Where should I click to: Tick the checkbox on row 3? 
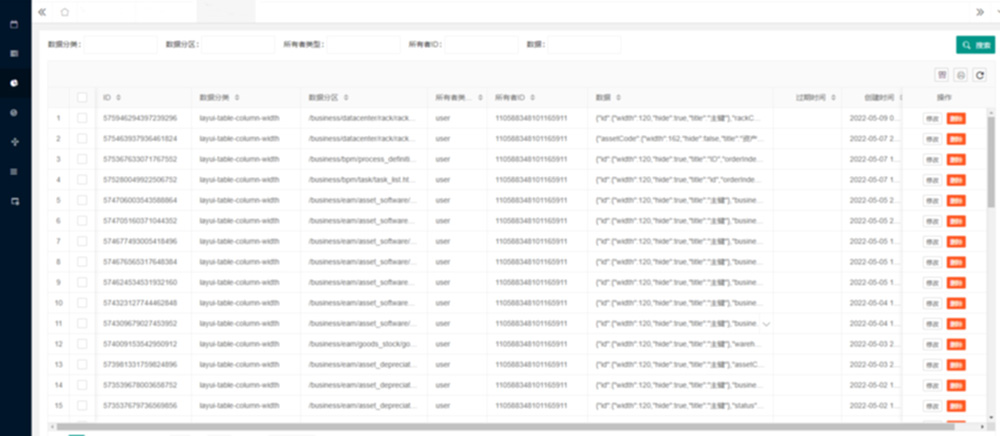(82, 159)
